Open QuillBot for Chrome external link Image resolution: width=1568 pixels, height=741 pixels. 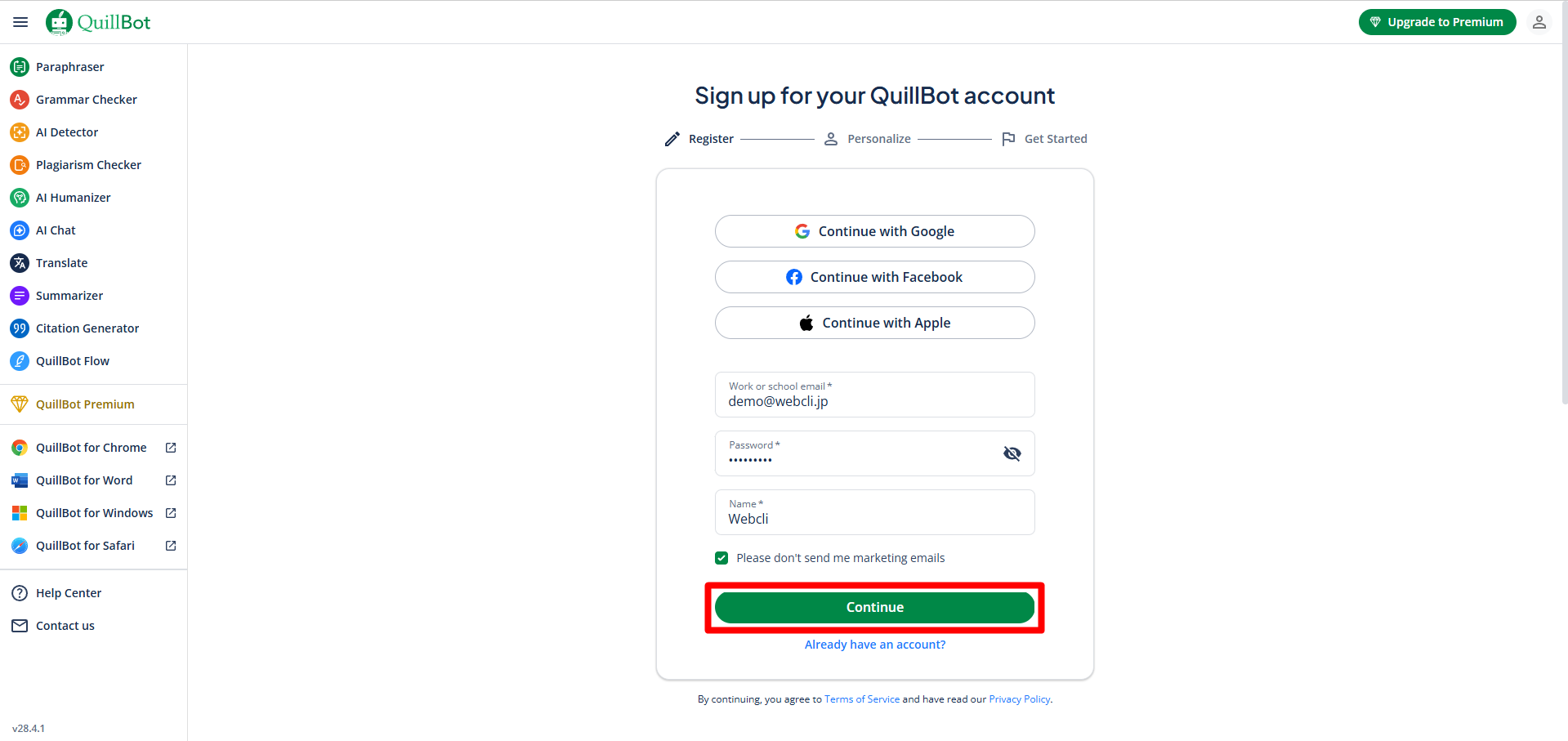point(171,448)
